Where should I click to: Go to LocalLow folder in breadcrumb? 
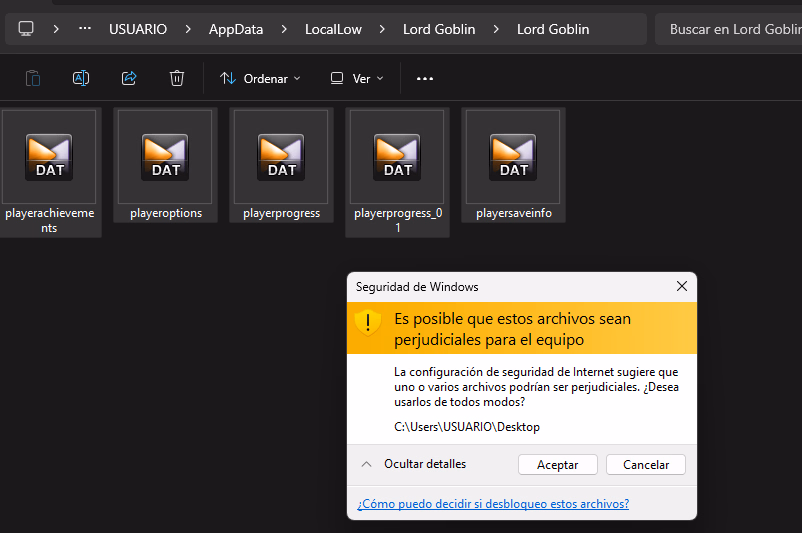tap(335, 29)
